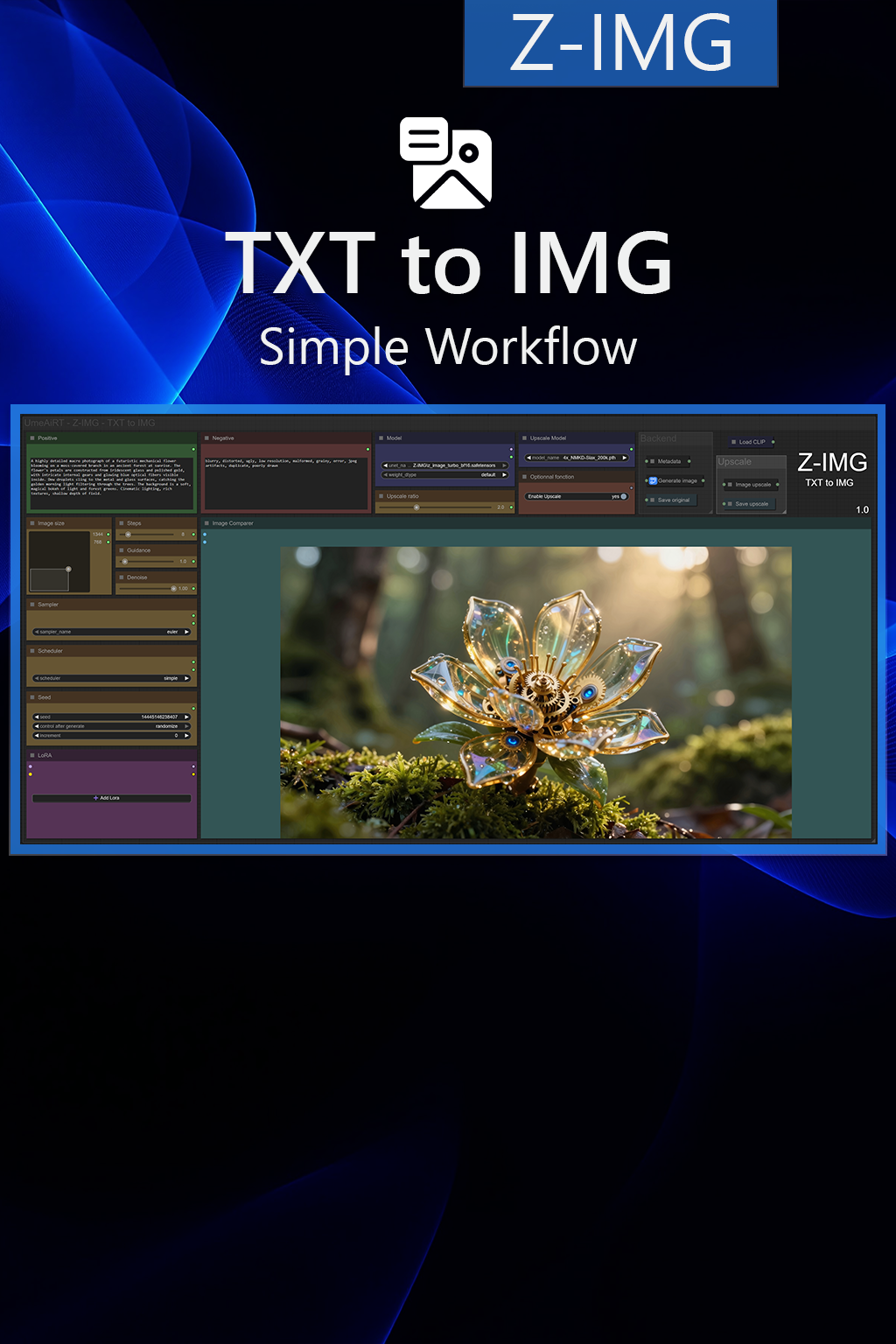Collapse the Optionnal fonction node via its title dot
The height and width of the screenshot is (1344, 896).
click(524, 477)
